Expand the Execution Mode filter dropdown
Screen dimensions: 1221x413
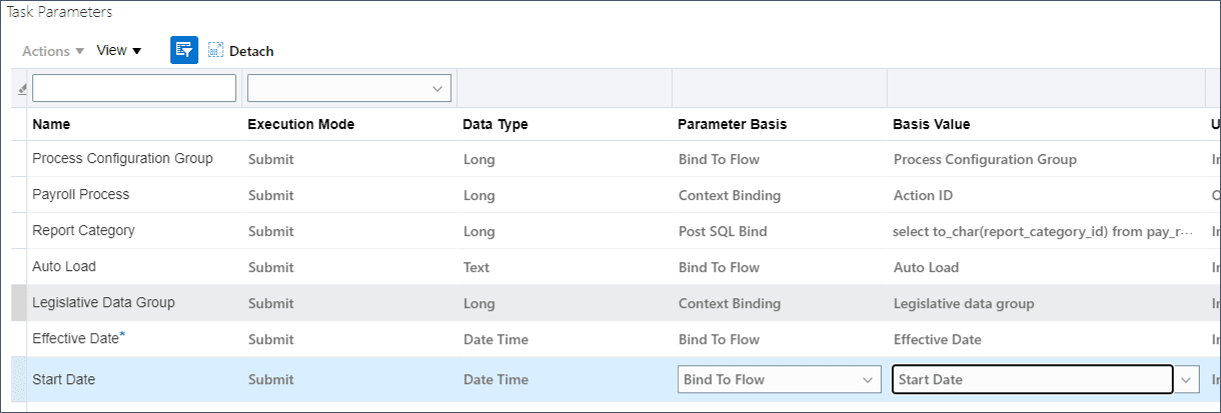(x=436, y=89)
